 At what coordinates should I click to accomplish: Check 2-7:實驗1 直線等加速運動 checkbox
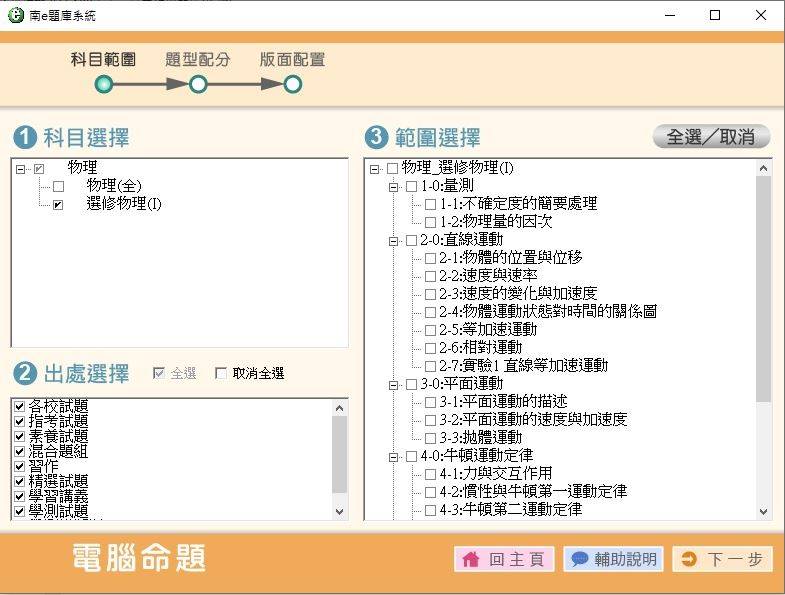tap(431, 366)
